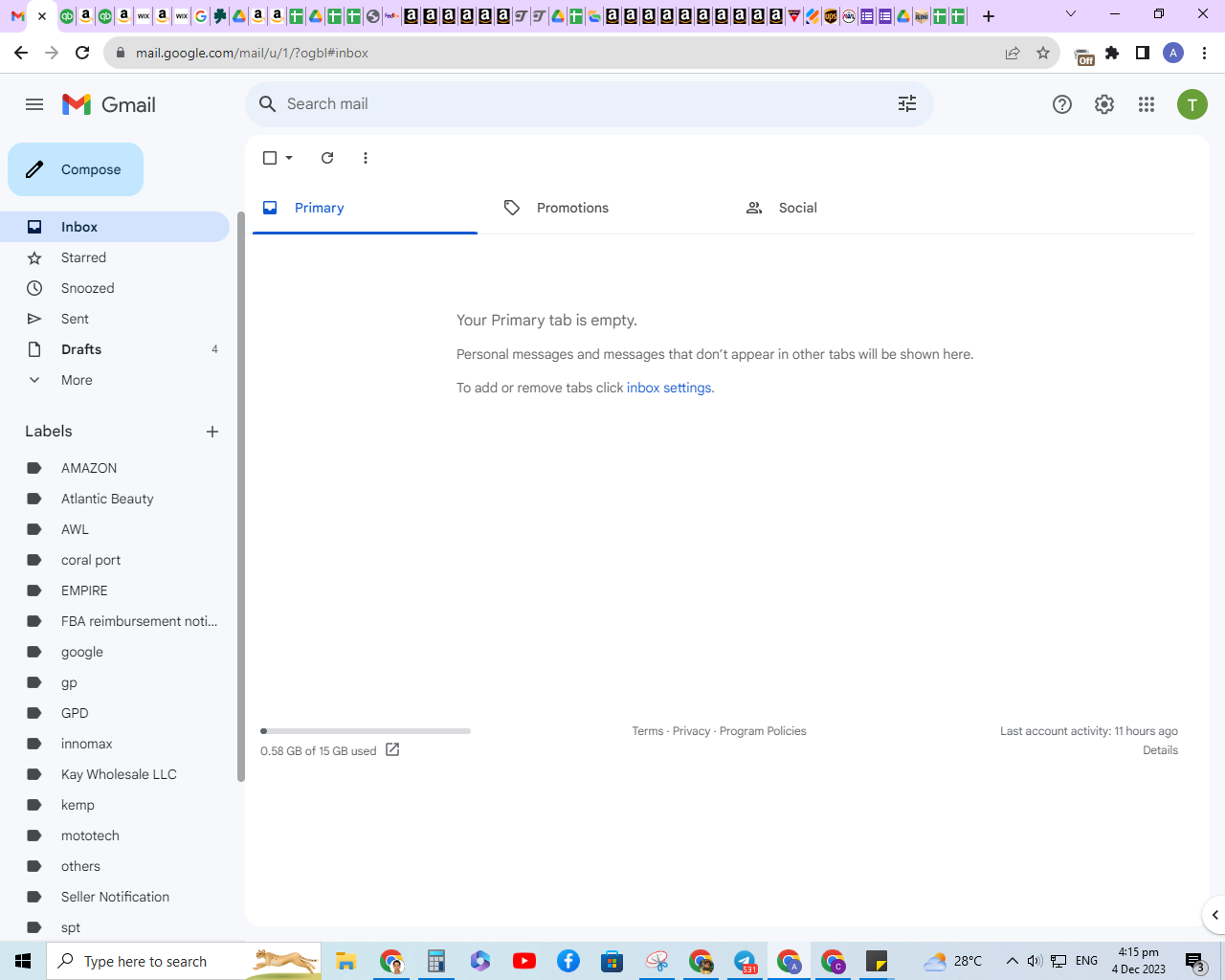Open the Inbox folder

click(x=115, y=227)
